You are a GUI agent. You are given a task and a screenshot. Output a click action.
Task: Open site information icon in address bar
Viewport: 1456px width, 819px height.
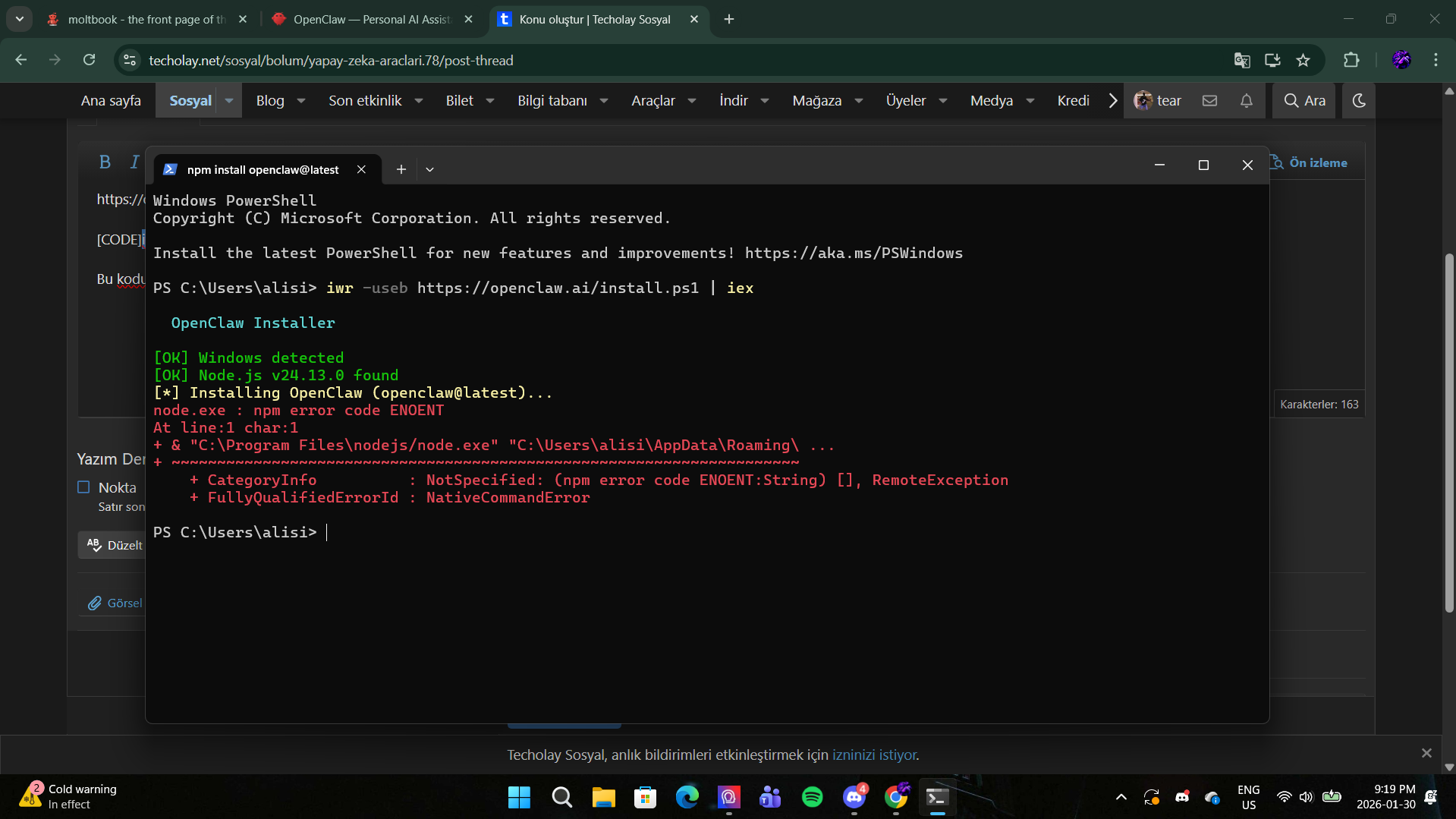click(x=130, y=60)
